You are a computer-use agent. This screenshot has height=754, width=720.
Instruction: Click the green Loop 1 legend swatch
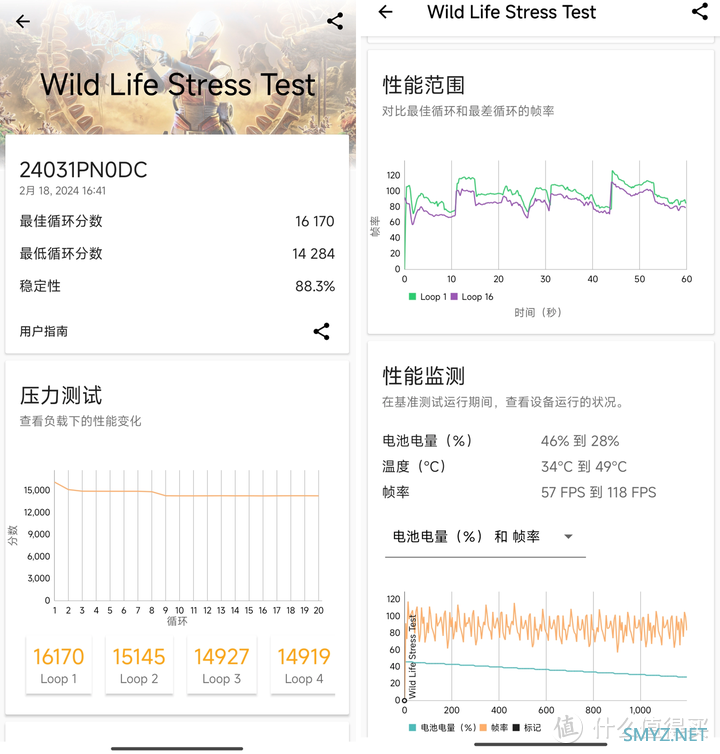pos(412,297)
